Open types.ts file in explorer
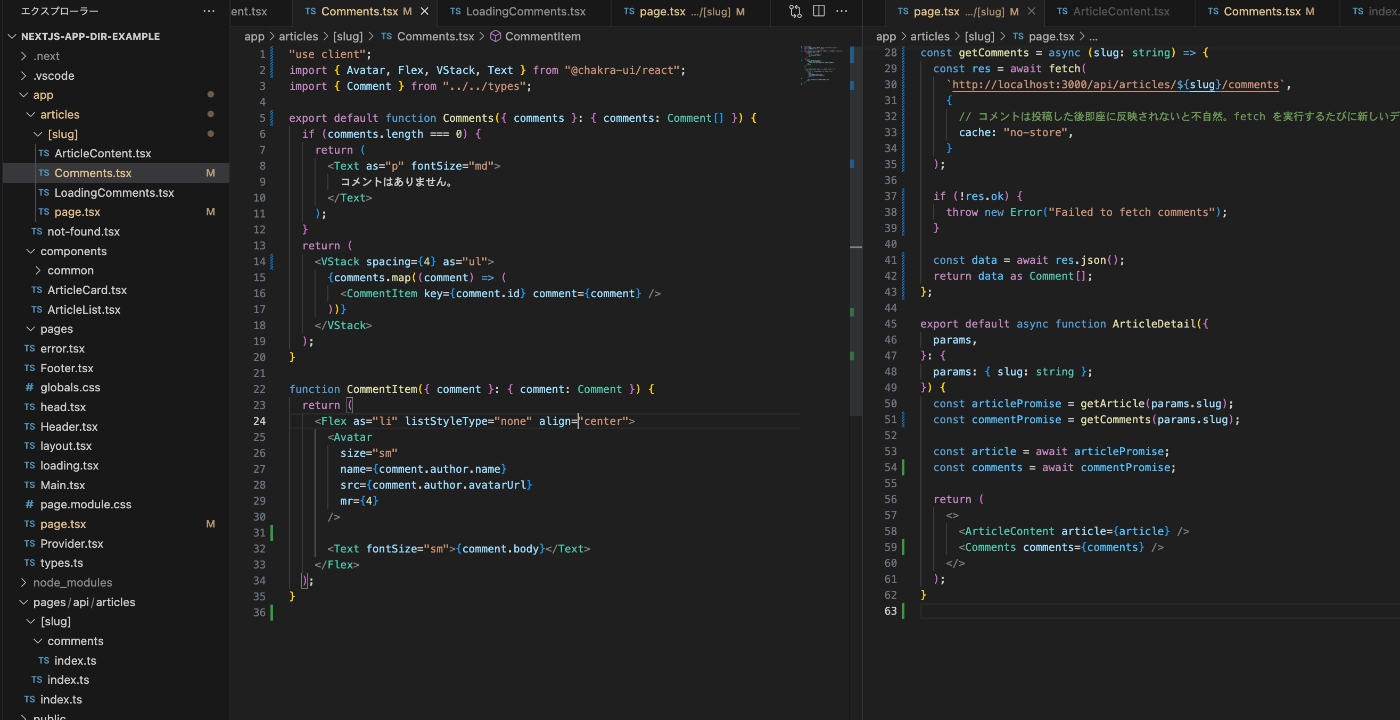 pos(61,563)
